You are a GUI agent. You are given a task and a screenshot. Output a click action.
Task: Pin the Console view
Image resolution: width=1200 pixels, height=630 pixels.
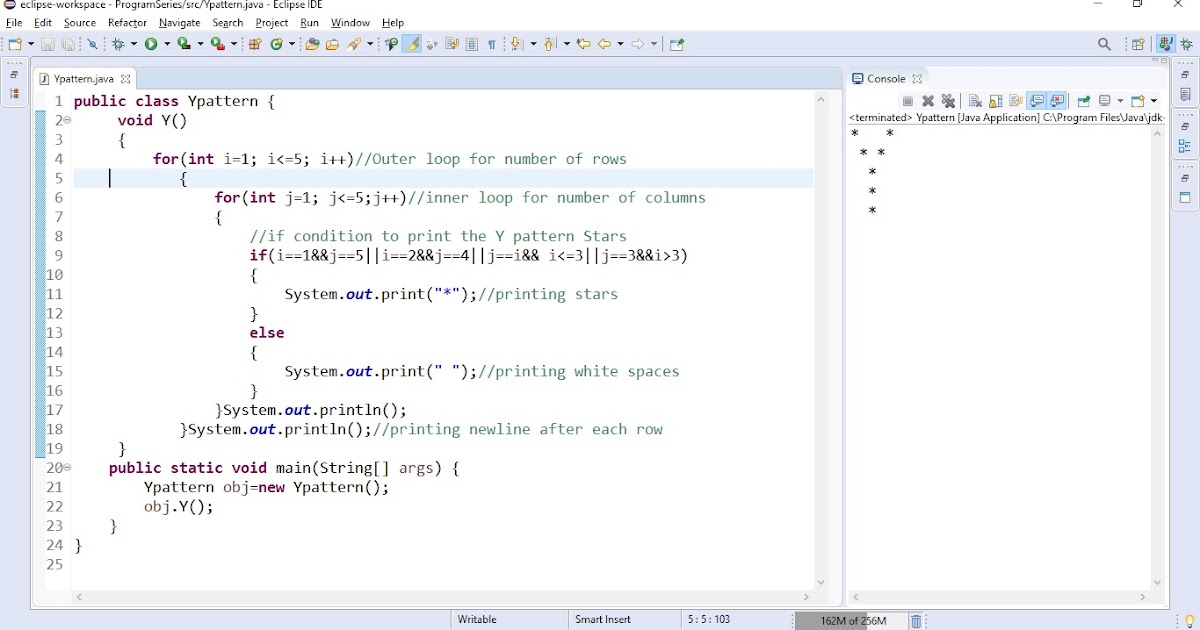(1082, 100)
